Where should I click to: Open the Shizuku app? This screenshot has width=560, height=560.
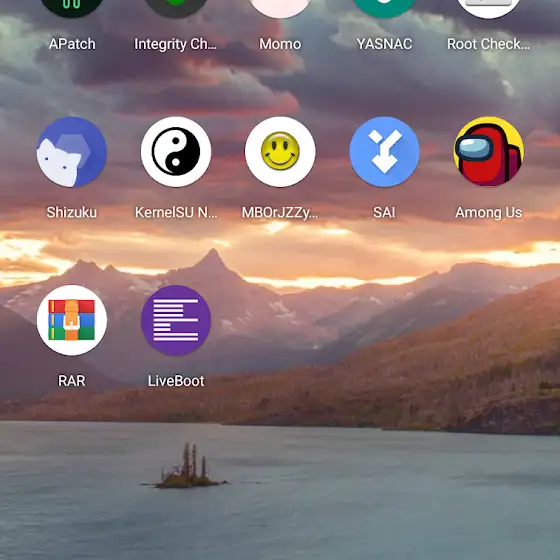(72, 152)
